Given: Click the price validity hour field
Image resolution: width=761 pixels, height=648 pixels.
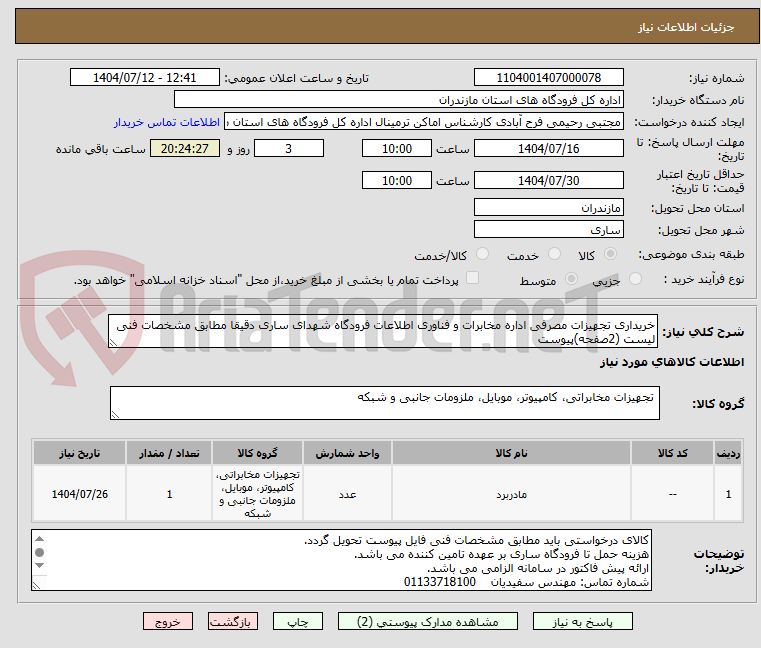Looking at the screenshot, I should coord(397,181).
